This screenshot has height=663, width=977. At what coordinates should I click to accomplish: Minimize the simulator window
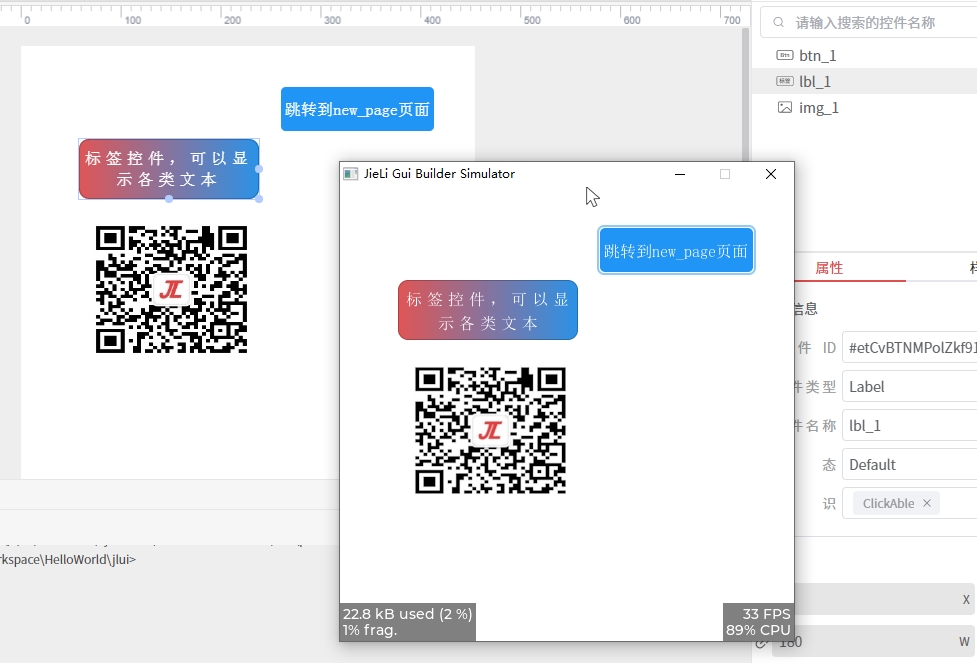[x=680, y=174]
